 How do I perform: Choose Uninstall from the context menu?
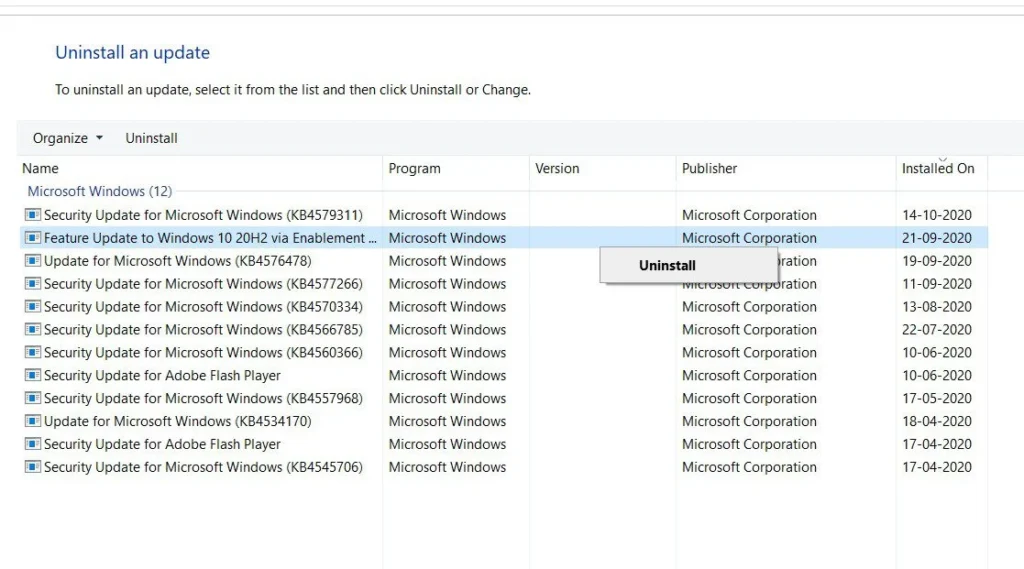(x=688, y=265)
